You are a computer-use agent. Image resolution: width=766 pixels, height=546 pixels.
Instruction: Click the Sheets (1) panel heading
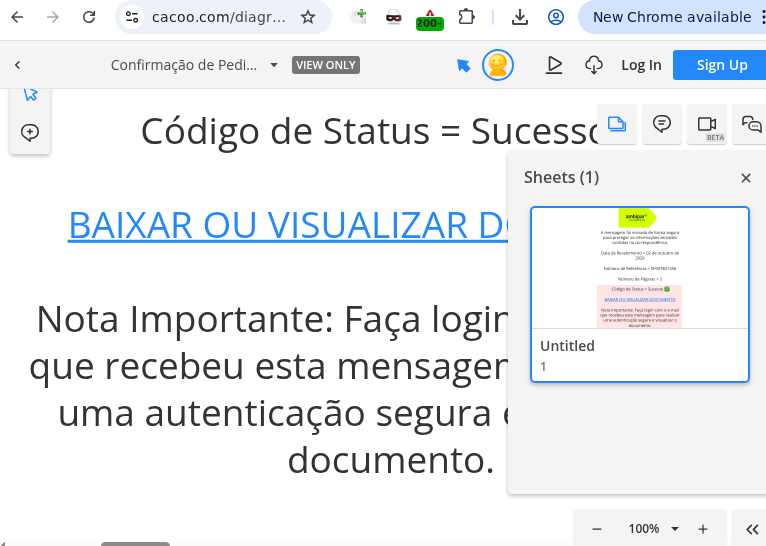(561, 177)
